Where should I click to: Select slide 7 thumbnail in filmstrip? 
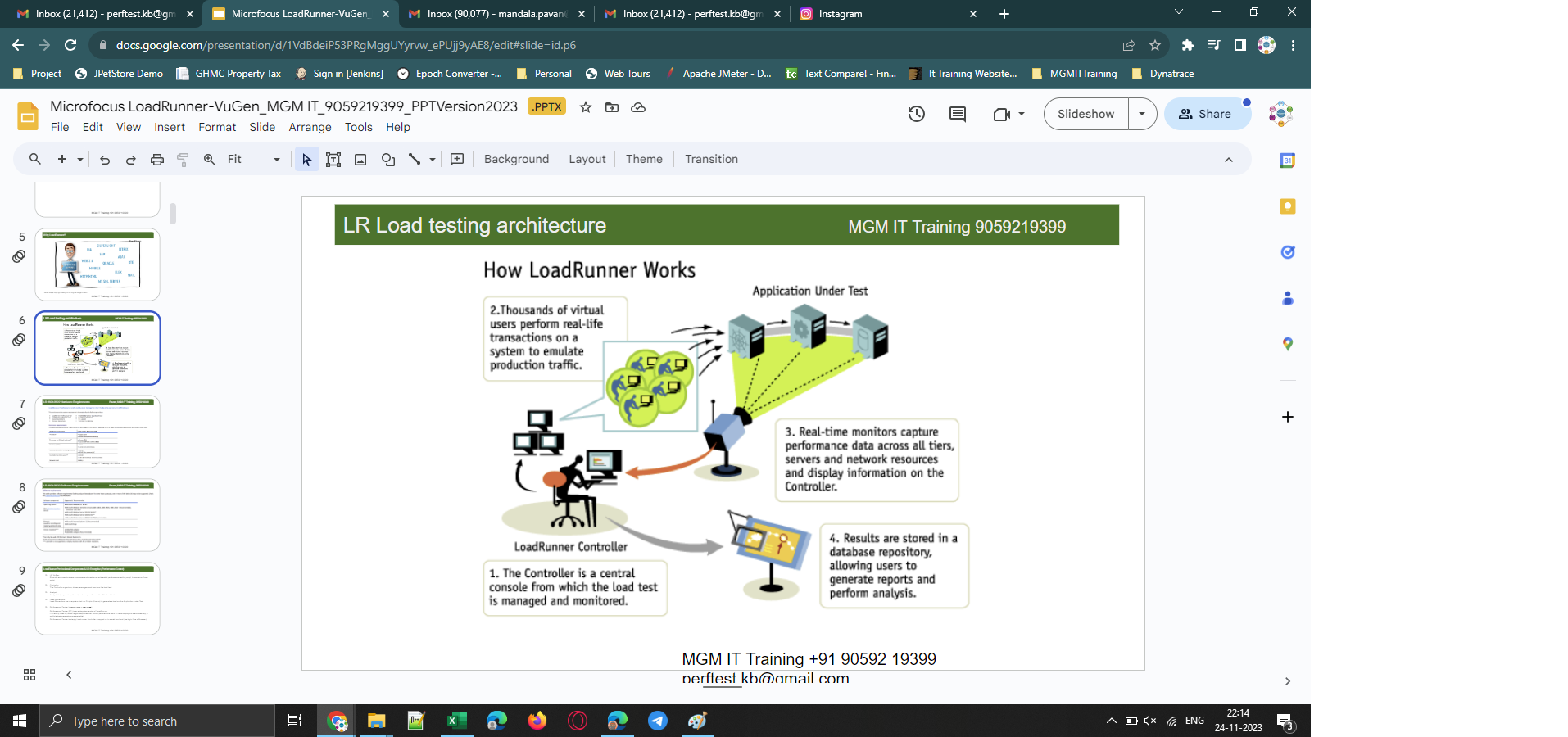[97, 432]
